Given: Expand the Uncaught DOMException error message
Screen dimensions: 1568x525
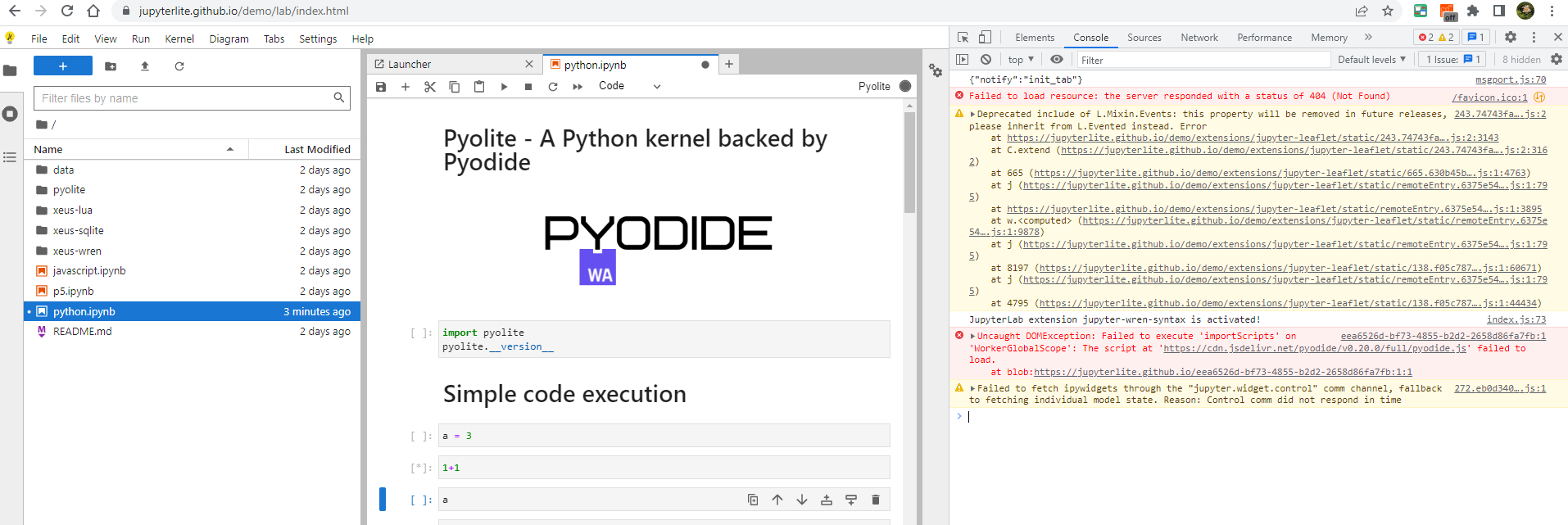Looking at the screenshot, I should click(x=973, y=336).
